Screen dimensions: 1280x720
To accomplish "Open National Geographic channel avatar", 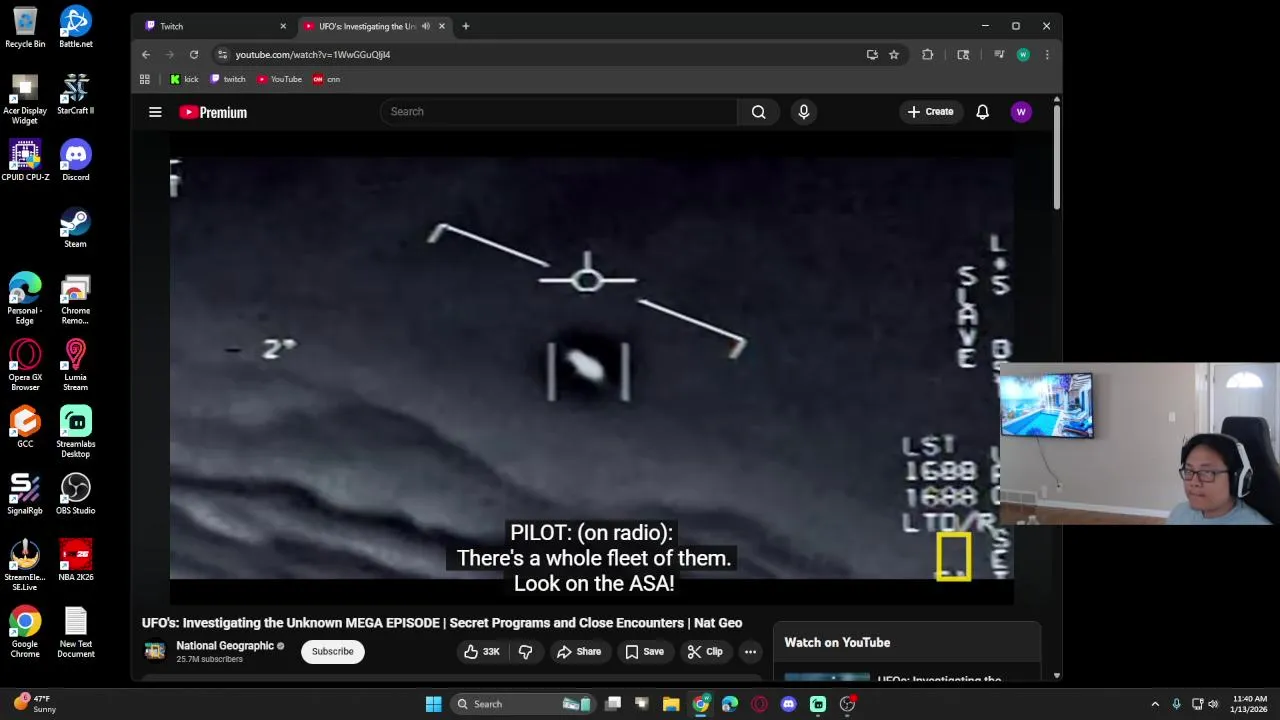I will pyautogui.click(x=154, y=651).
